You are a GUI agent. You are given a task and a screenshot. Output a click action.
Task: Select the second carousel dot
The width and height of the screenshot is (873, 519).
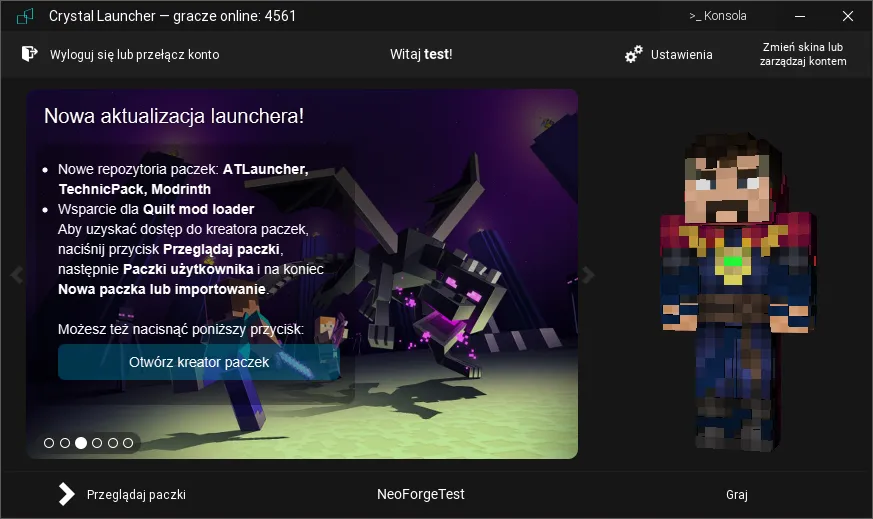[x=65, y=442]
